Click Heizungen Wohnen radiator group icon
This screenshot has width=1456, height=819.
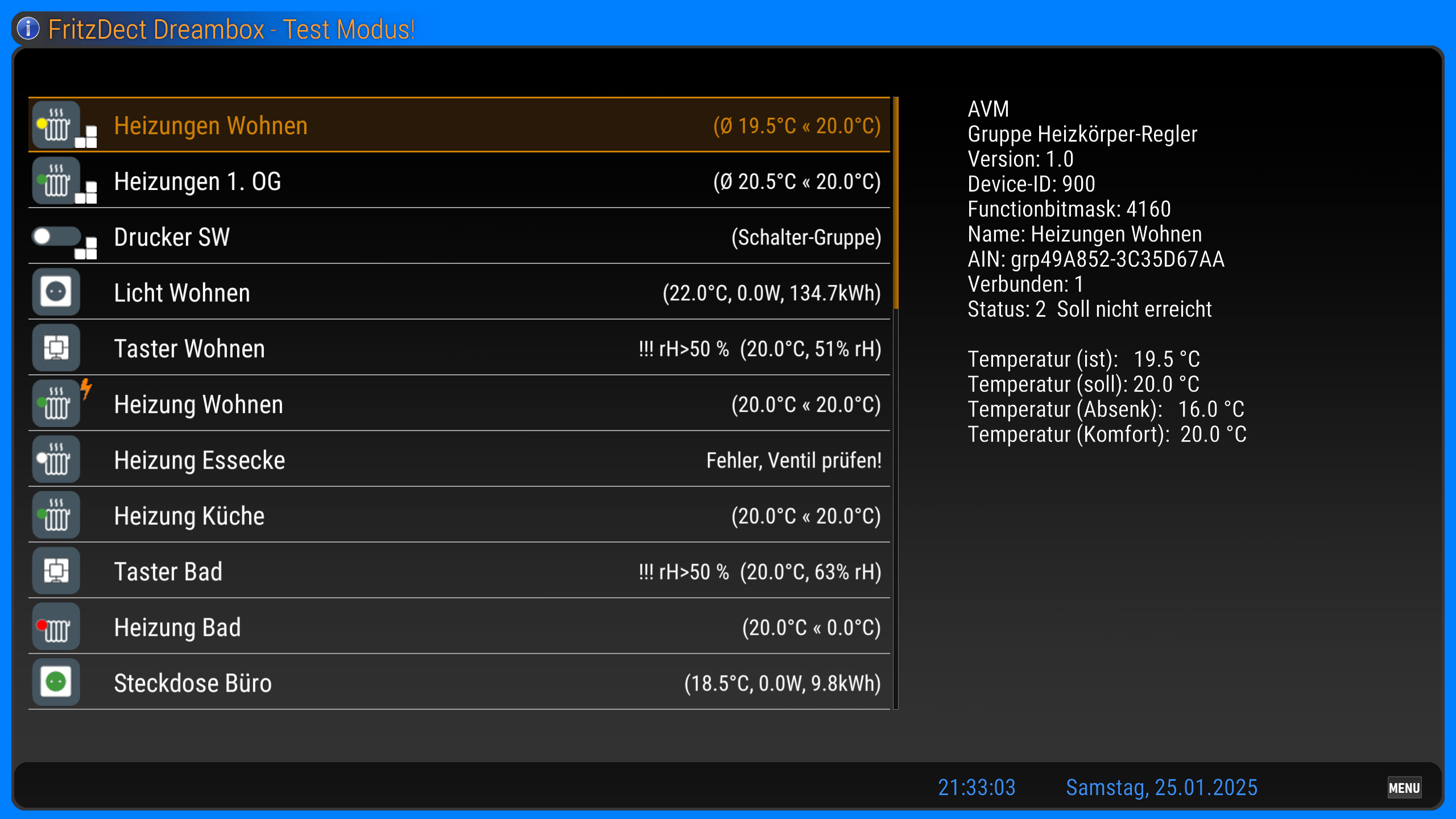pos(56,125)
